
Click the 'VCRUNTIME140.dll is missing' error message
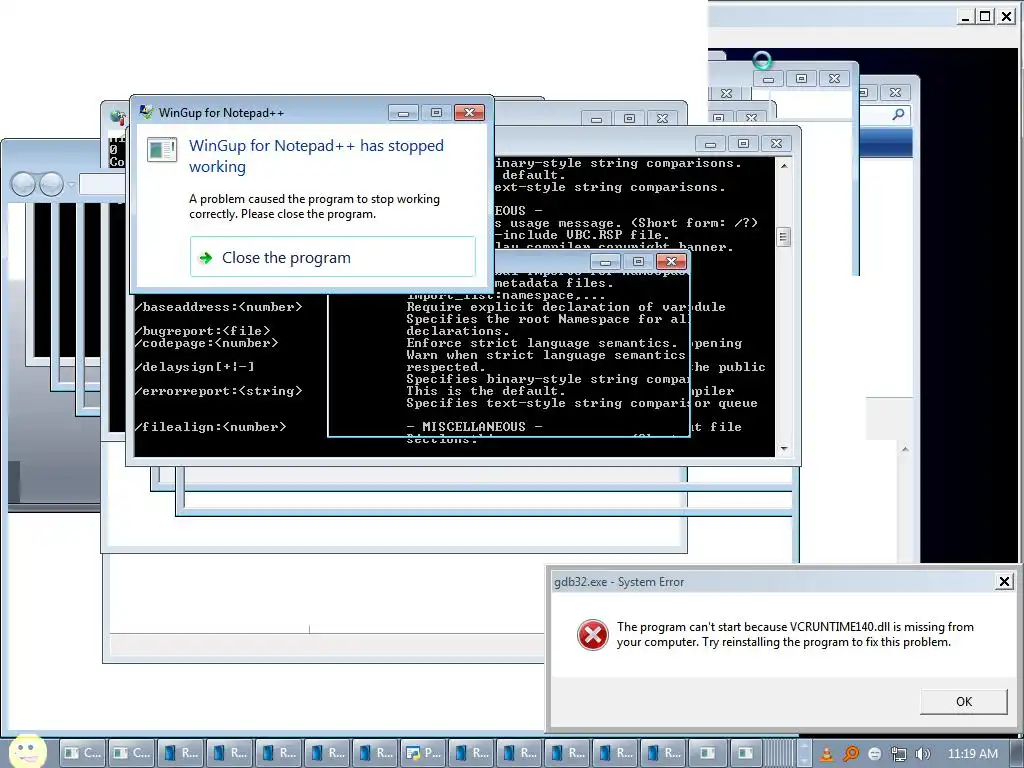tap(795, 634)
